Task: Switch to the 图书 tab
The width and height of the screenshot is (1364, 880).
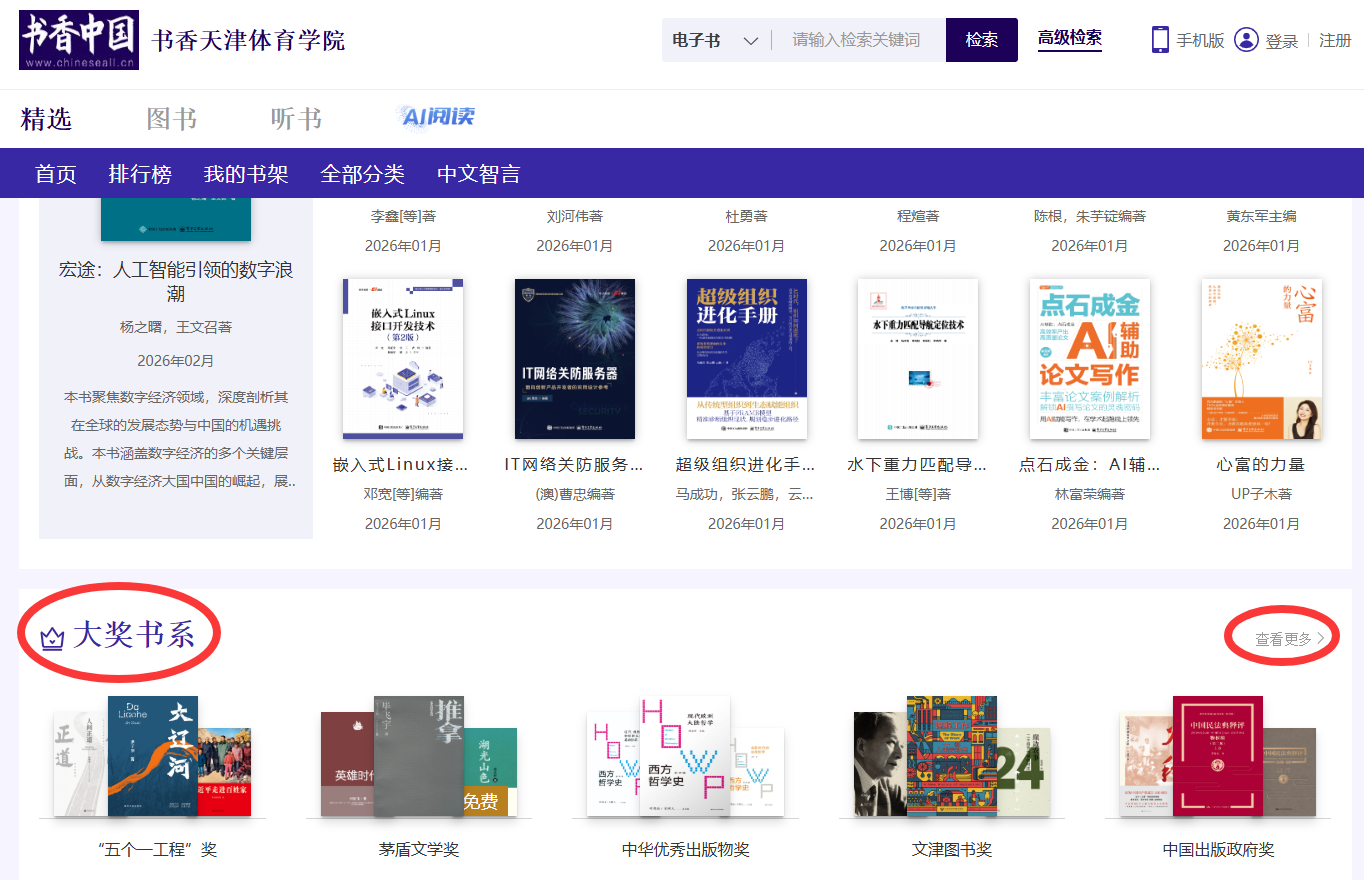Action: [x=172, y=119]
